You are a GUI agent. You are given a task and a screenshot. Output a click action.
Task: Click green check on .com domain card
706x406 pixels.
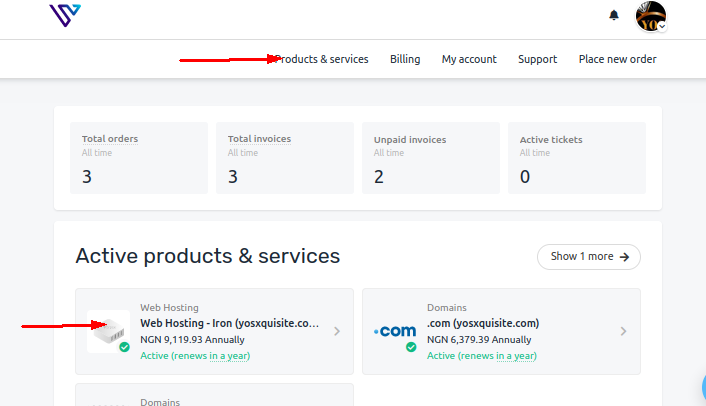click(x=411, y=347)
